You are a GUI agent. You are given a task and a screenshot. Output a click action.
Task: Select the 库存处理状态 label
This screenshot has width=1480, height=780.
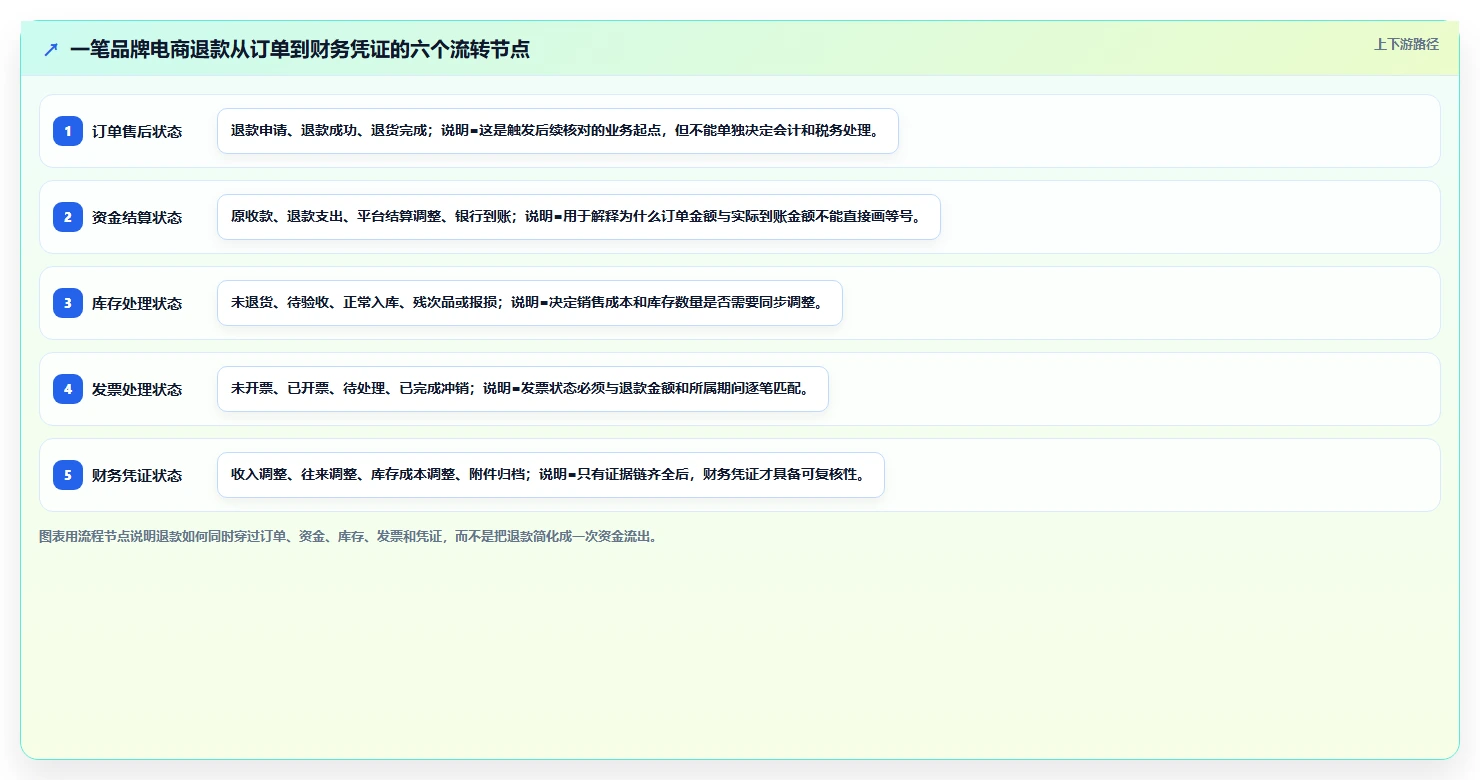(x=137, y=303)
